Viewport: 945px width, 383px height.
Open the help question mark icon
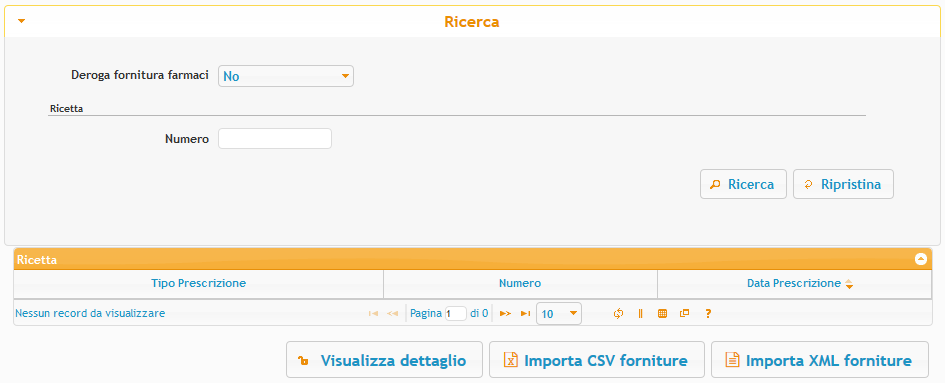click(708, 314)
